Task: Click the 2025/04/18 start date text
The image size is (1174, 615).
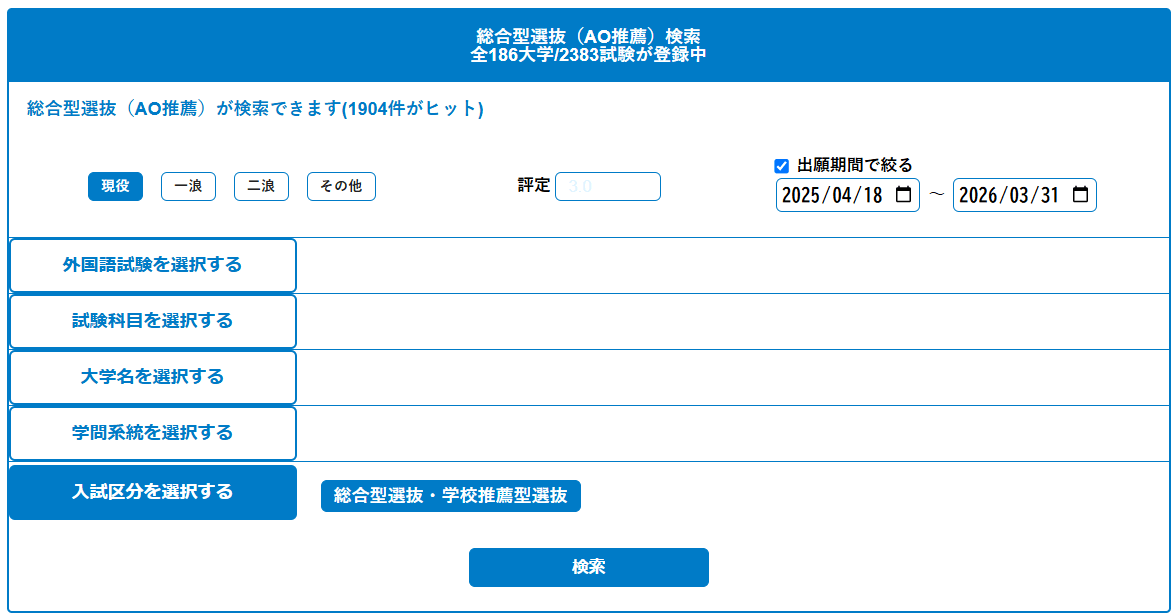Action: 831,195
